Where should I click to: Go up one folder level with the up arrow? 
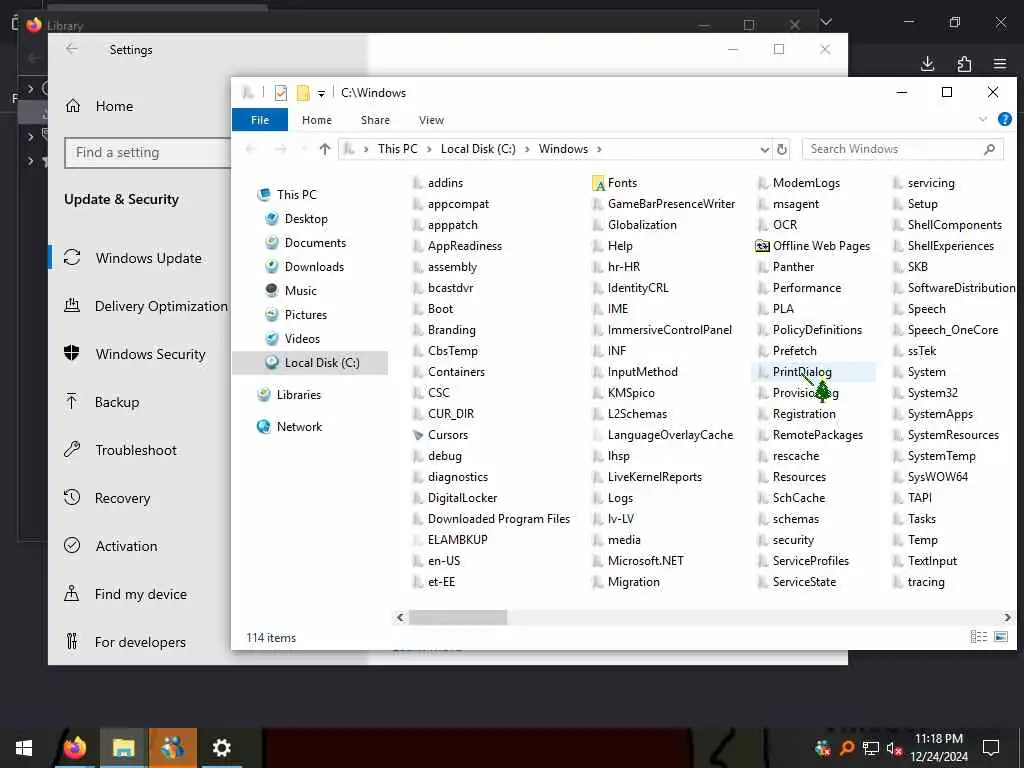pyautogui.click(x=325, y=149)
